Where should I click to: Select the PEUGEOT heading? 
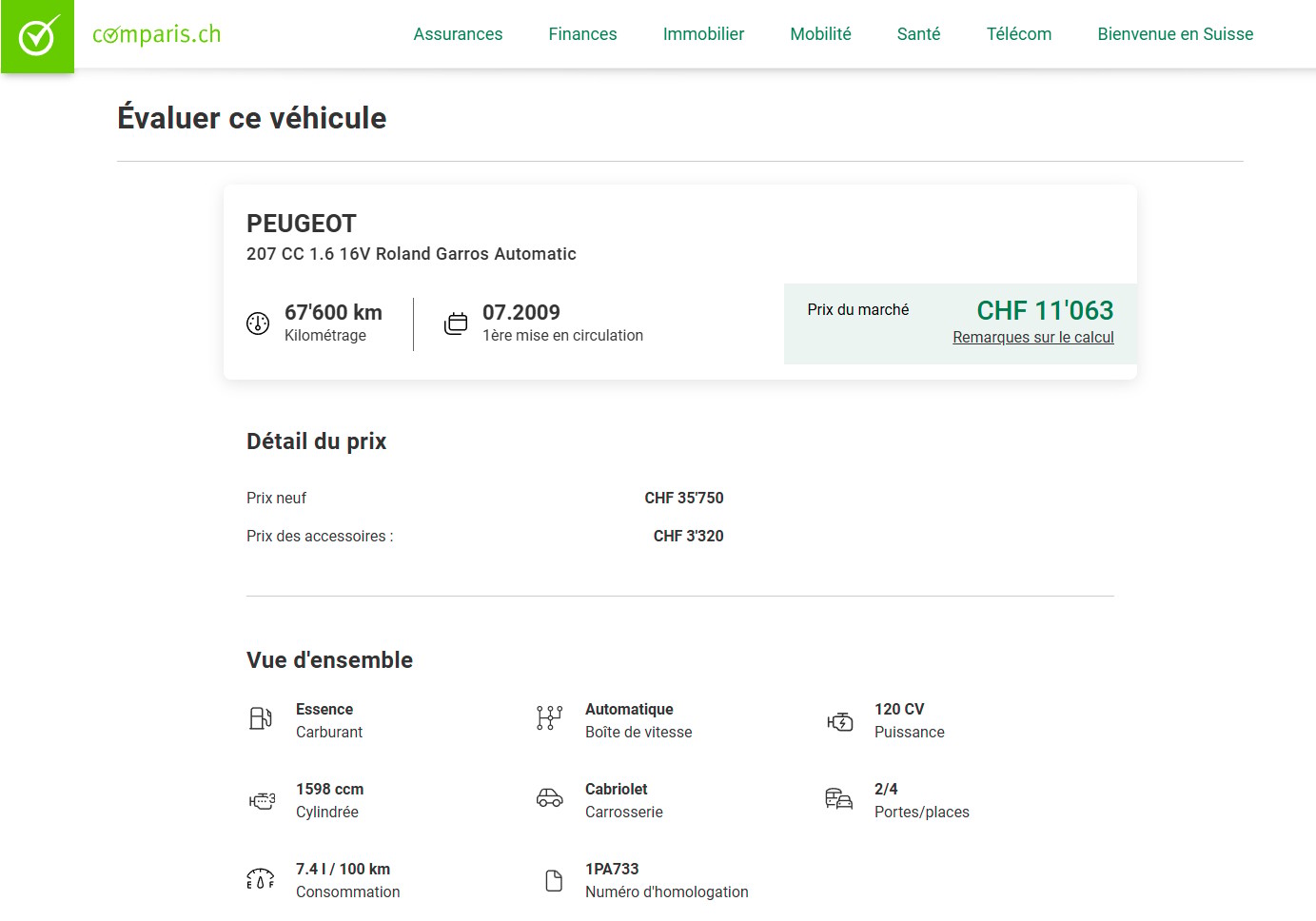[x=302, y=224]
